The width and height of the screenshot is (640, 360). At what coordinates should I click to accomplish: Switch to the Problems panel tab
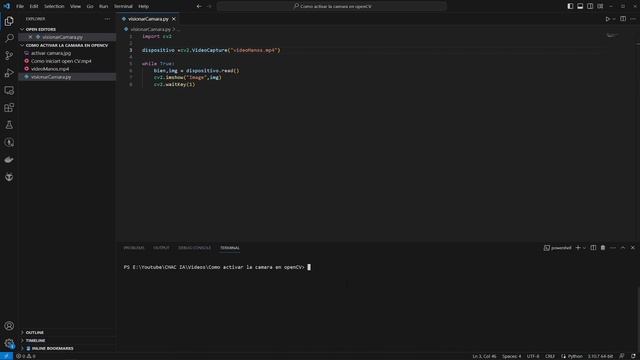click(x=134, y=248)
